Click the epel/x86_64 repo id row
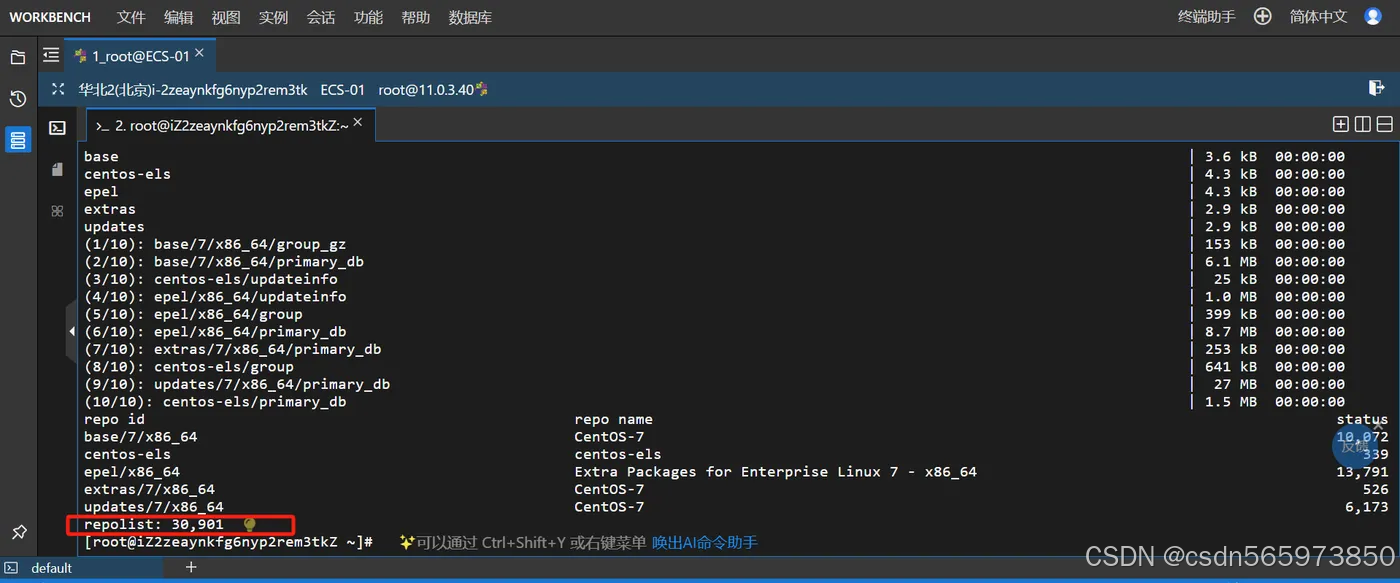Image resolution: width=1400 pixels, height=583 pixels. coord(132,472)
